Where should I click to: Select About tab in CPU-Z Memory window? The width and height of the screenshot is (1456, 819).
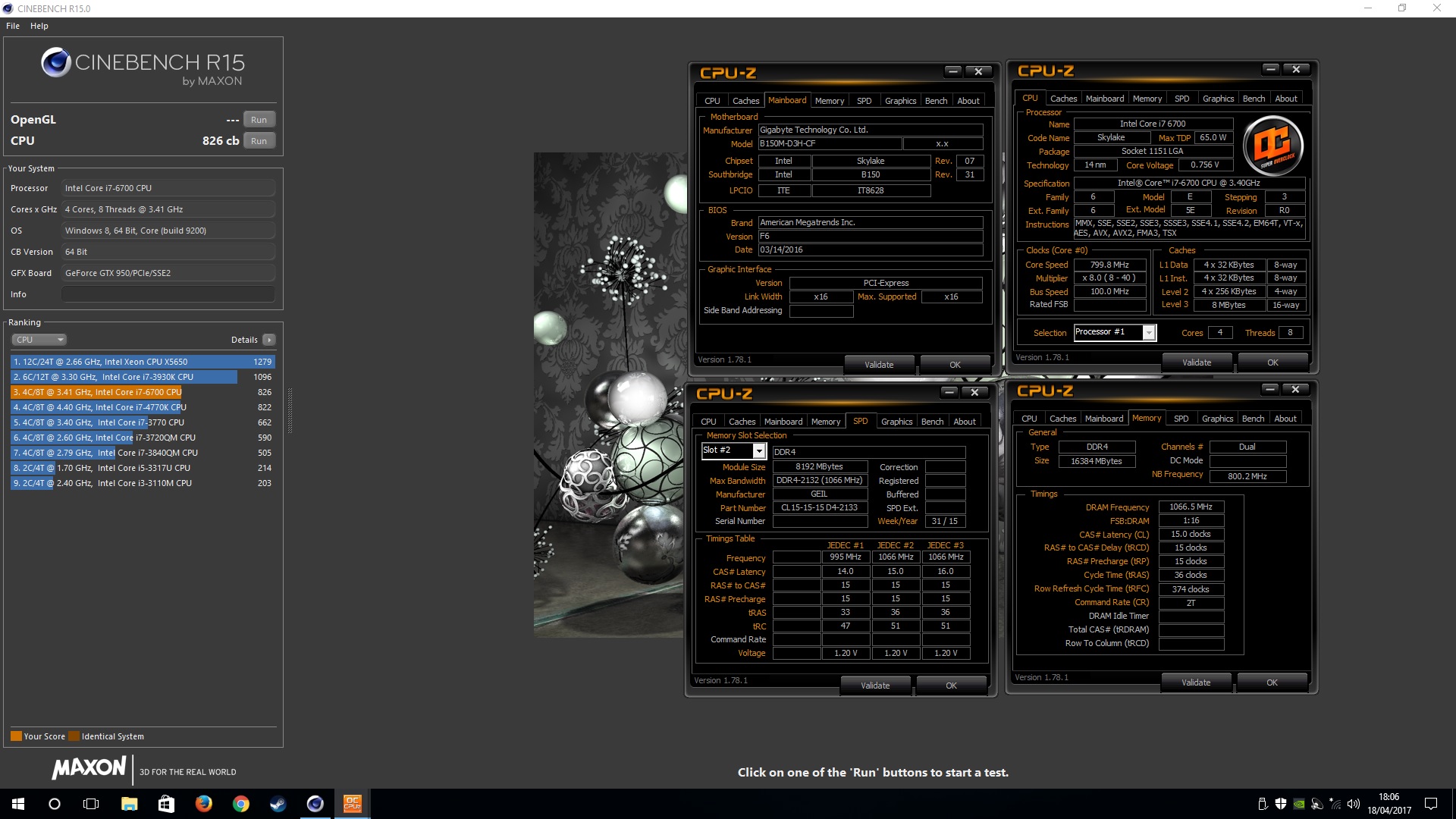point(1285,419)
